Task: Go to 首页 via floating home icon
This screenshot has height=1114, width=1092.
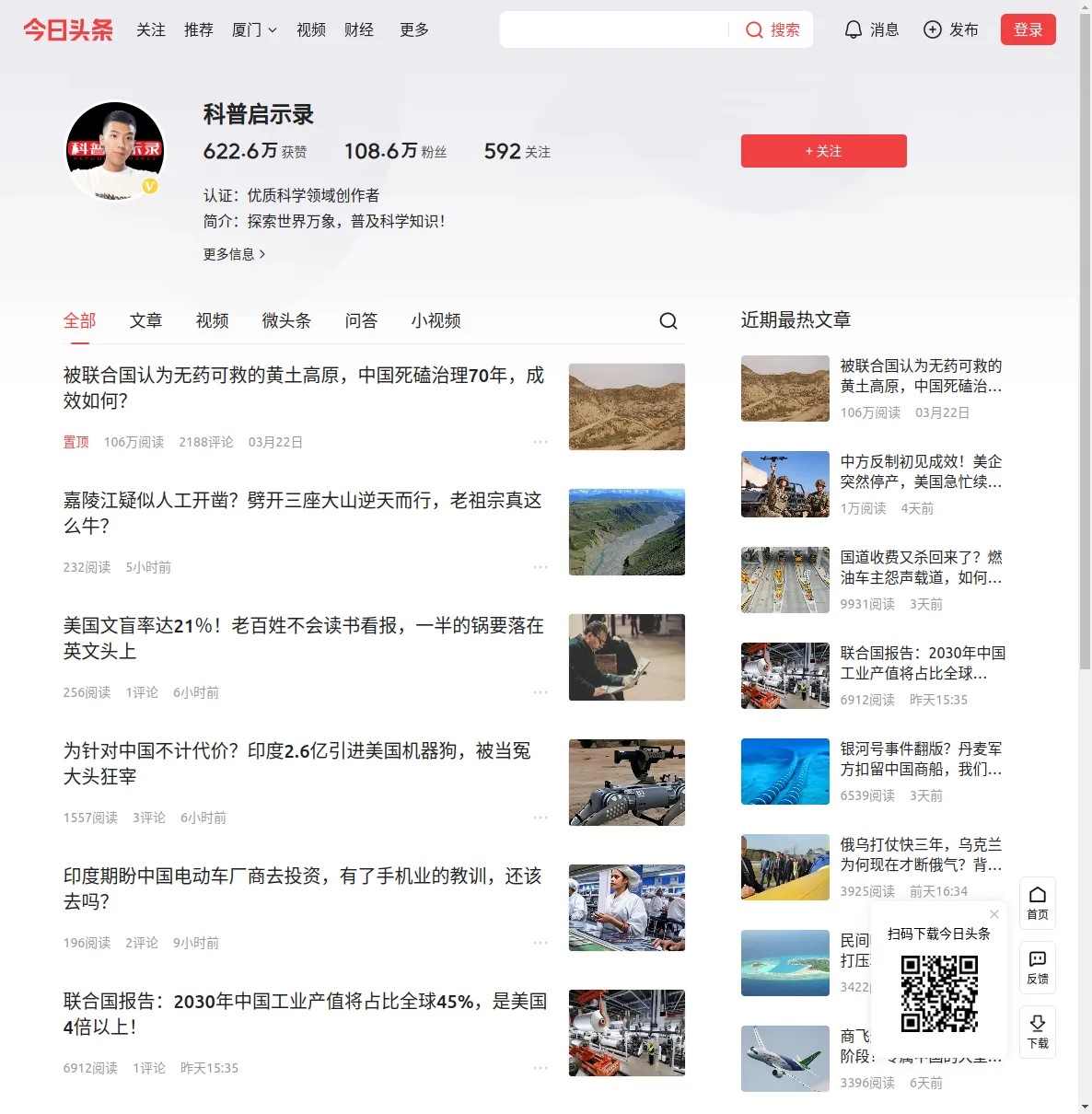Action: click(1038, 902)
